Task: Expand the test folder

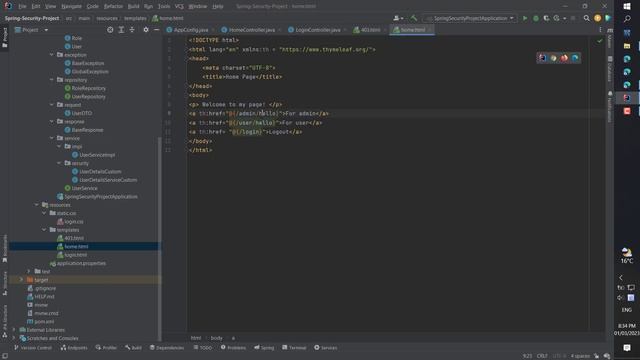Action: 29,271
